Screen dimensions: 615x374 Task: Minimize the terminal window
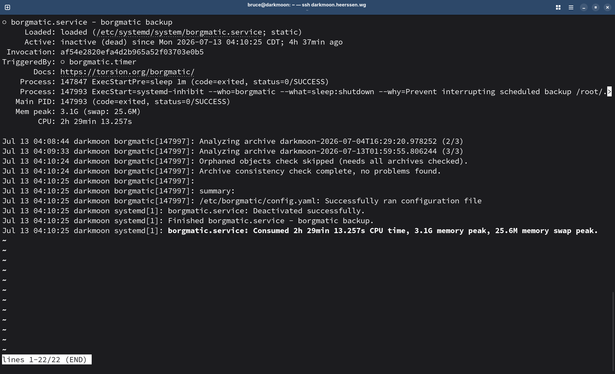(584, 7)
